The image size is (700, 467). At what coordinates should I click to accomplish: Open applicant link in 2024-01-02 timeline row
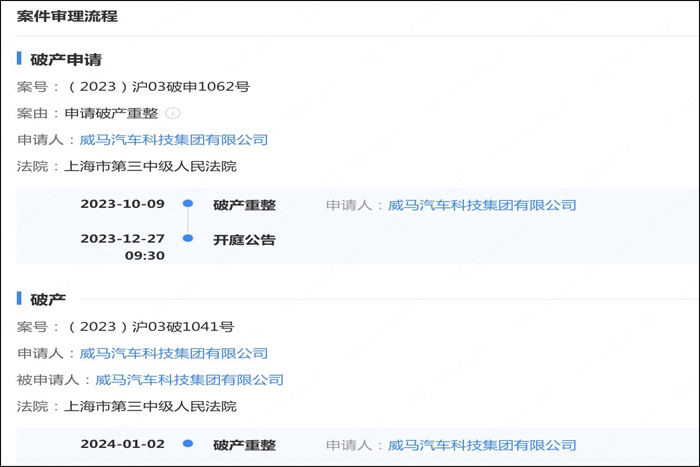482,445
